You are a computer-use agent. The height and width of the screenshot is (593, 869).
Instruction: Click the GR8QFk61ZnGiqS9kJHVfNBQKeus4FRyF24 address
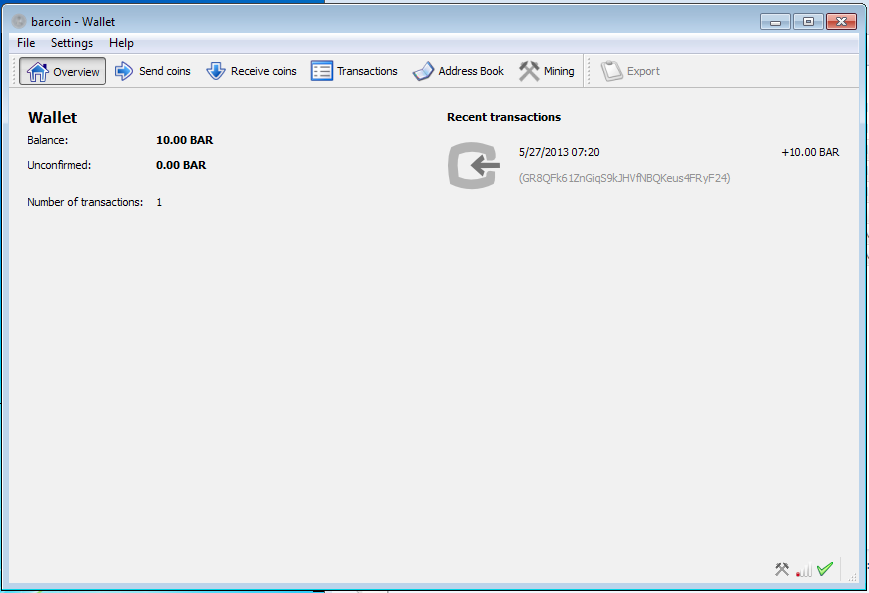coord(625,178)
